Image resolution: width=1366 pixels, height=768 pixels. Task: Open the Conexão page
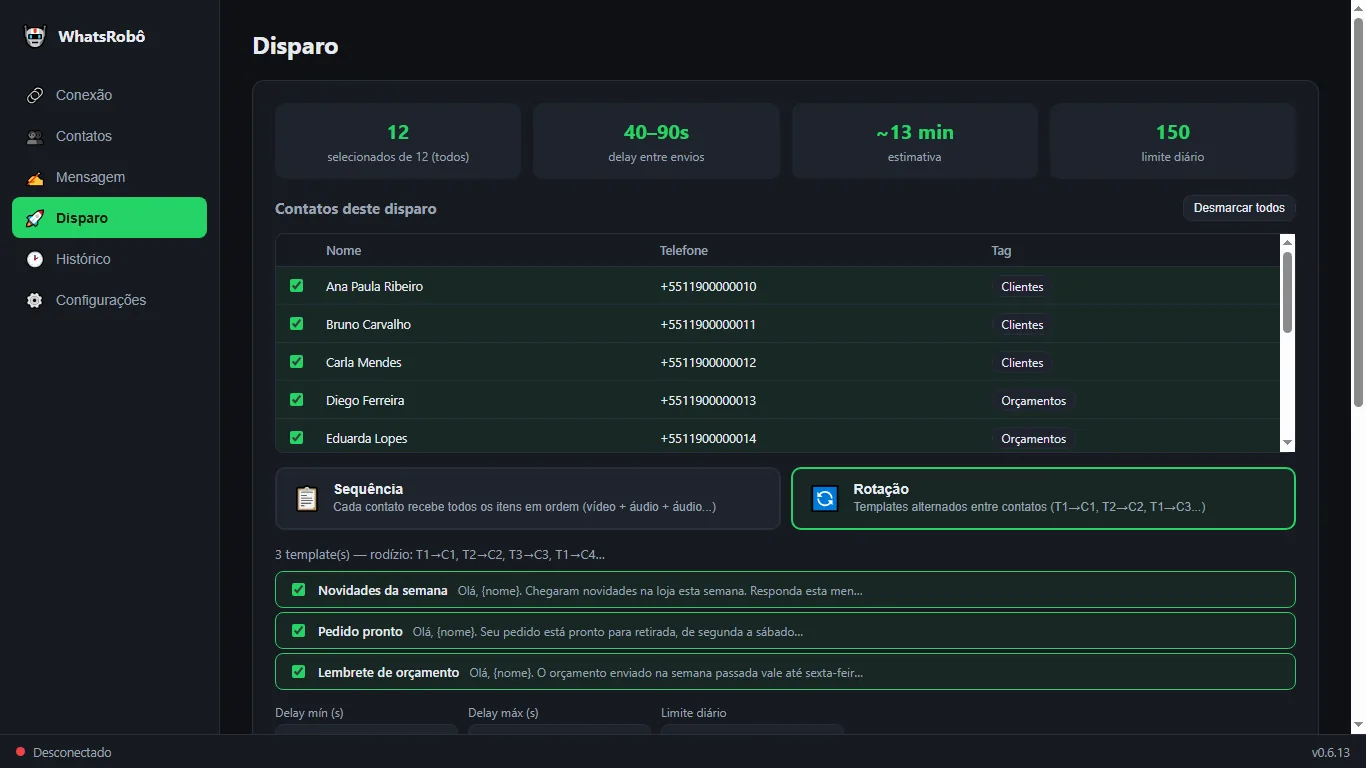(x=109, y=96)
